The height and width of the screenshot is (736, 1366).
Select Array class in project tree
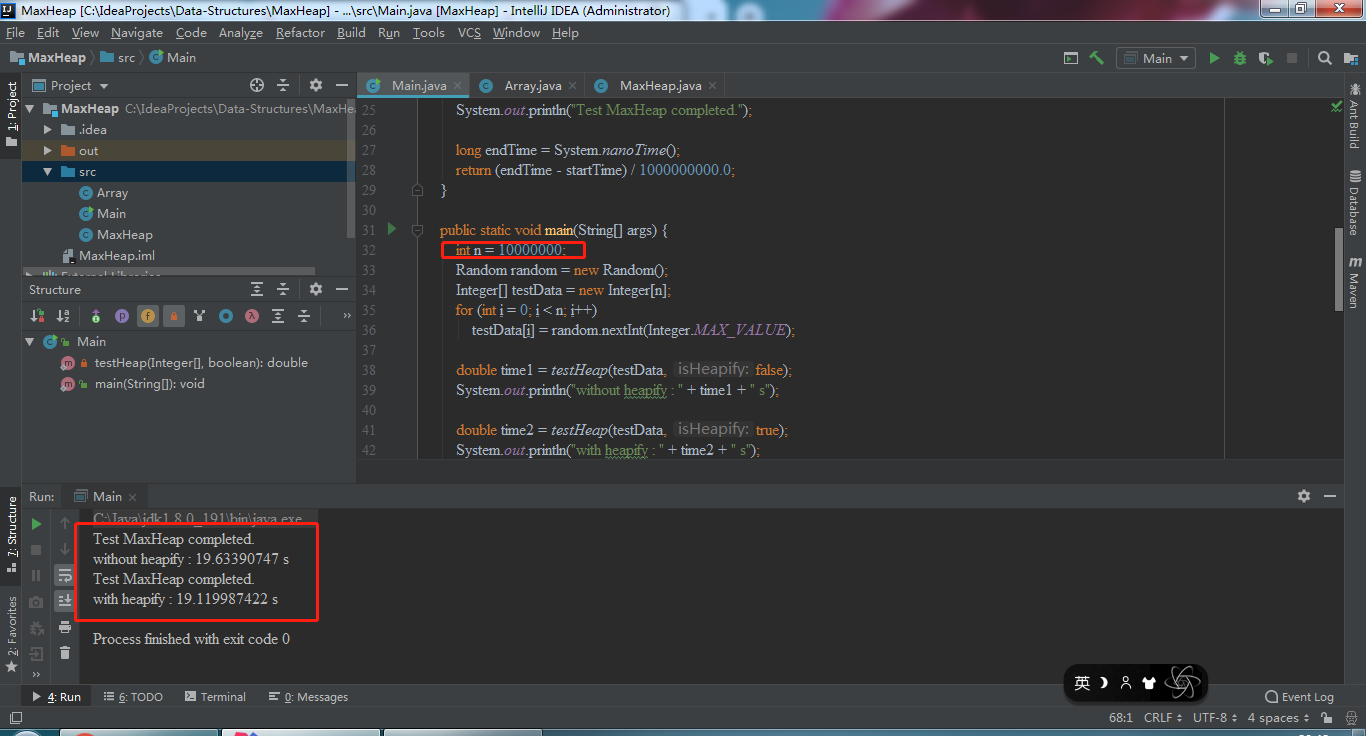[x=112, y=193]
